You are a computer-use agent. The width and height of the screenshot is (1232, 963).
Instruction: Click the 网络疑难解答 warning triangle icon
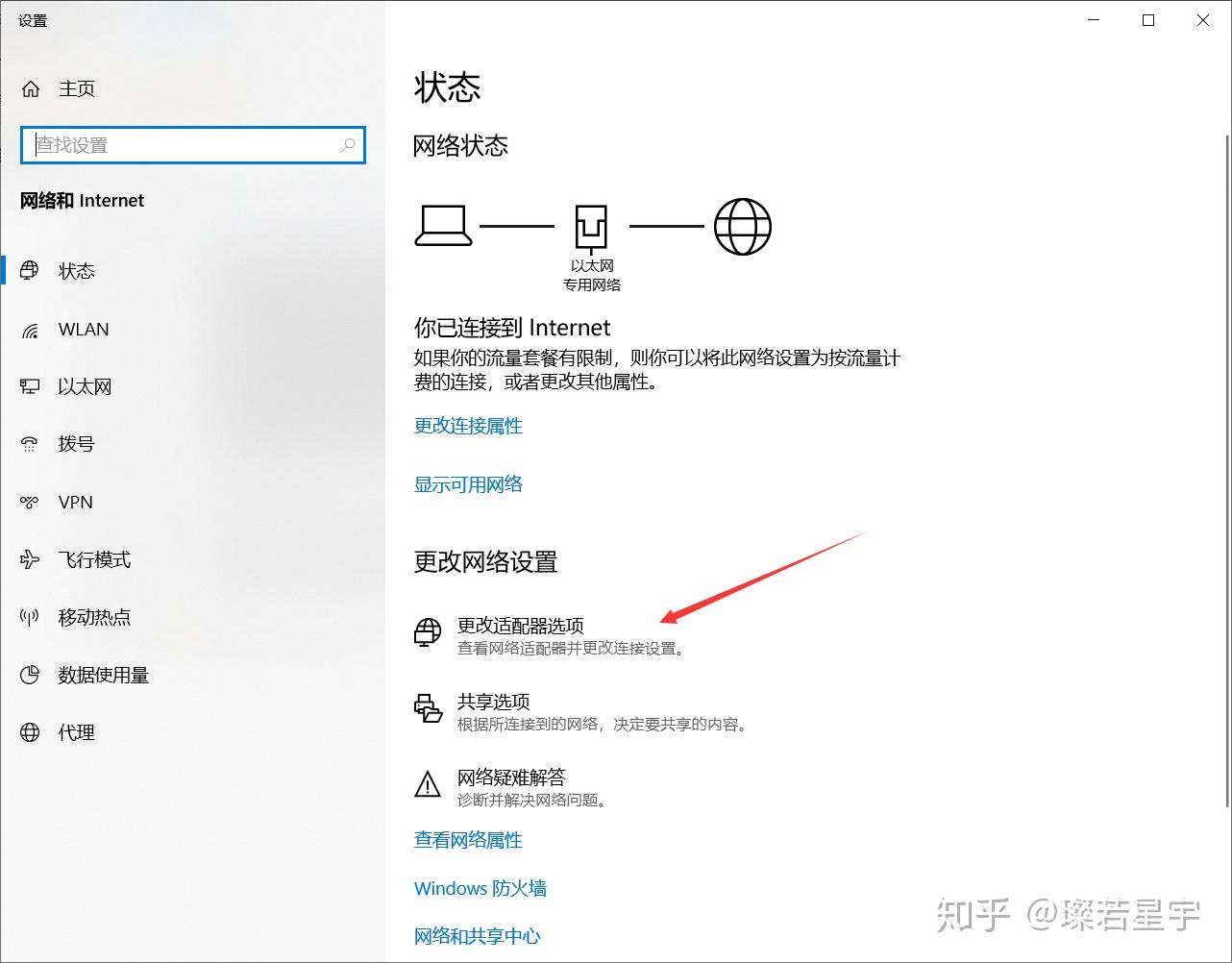(x=428, y=784)
